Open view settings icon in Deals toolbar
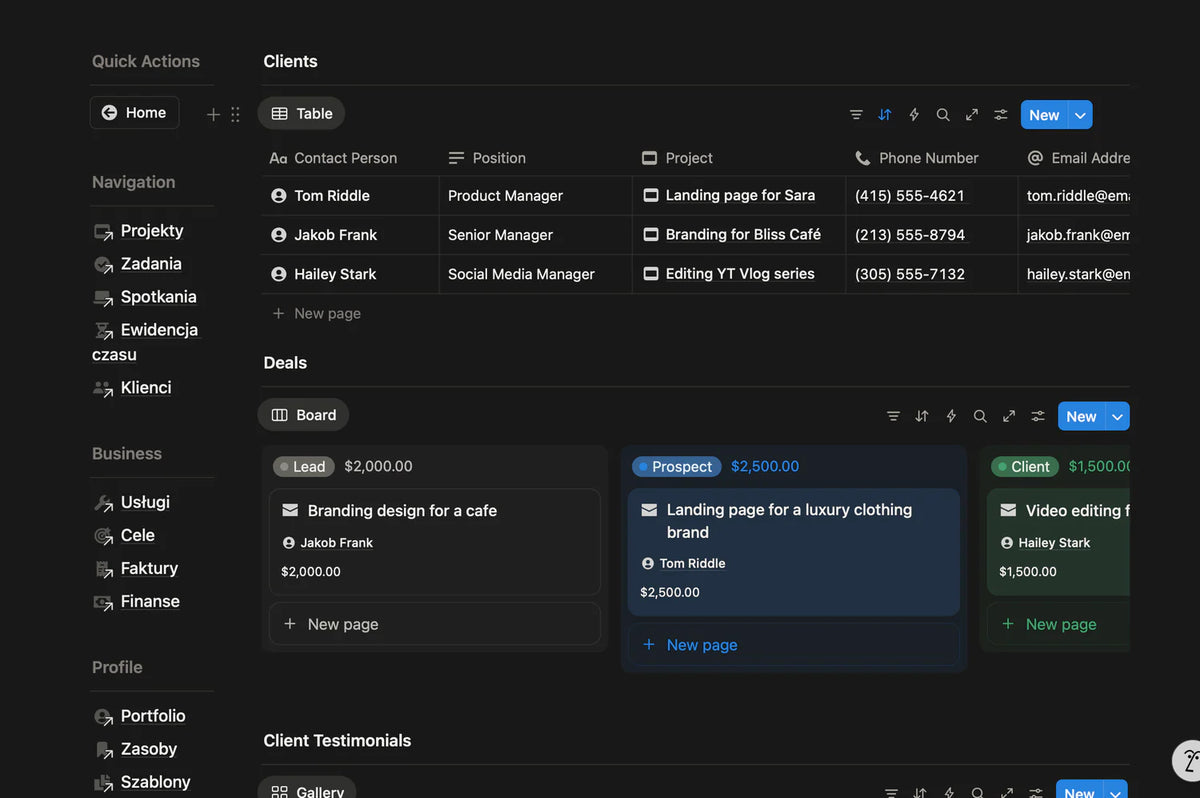 pyautogui.click(x=1038, y=416)
